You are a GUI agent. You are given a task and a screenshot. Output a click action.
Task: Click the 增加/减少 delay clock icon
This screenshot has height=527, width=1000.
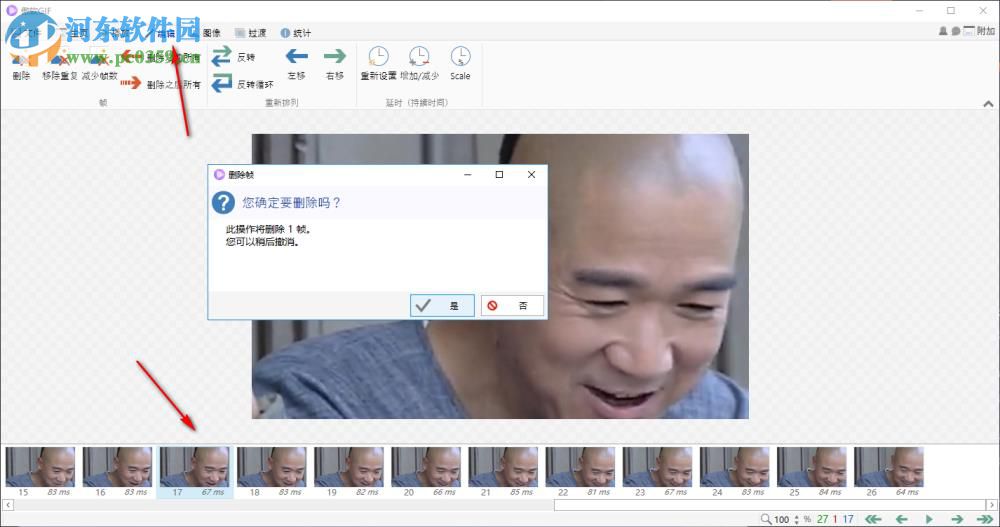[x=419, y=56]
